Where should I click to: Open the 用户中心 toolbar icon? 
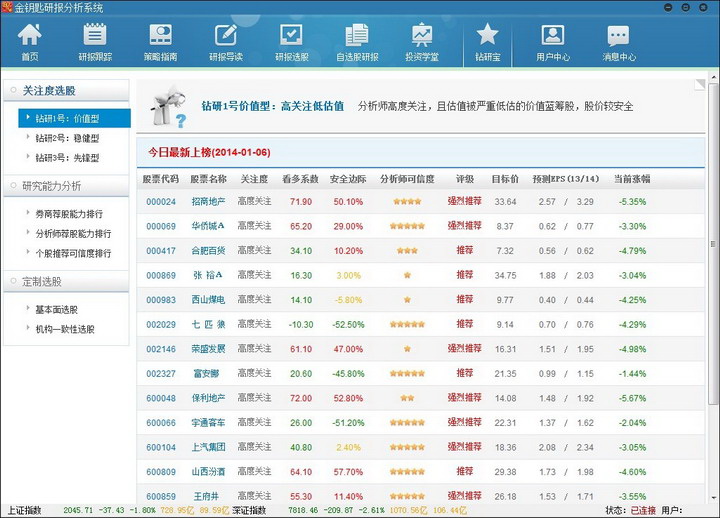553,41
